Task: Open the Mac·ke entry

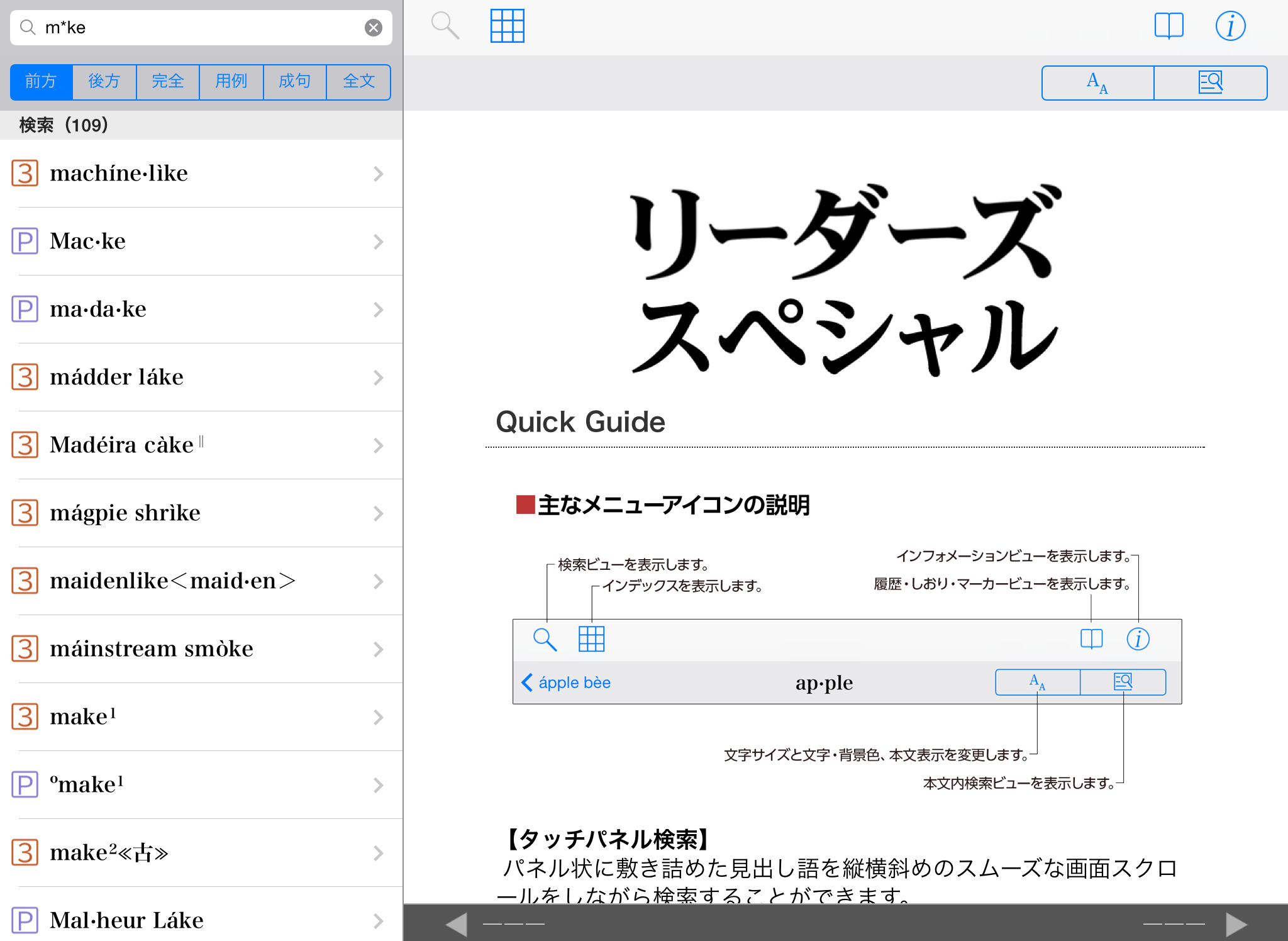Action: coord(88,242)
